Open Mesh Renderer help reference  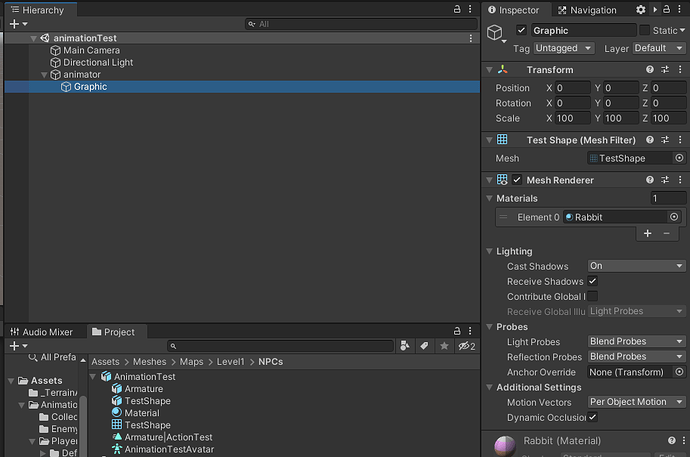[x=650, y=180]
